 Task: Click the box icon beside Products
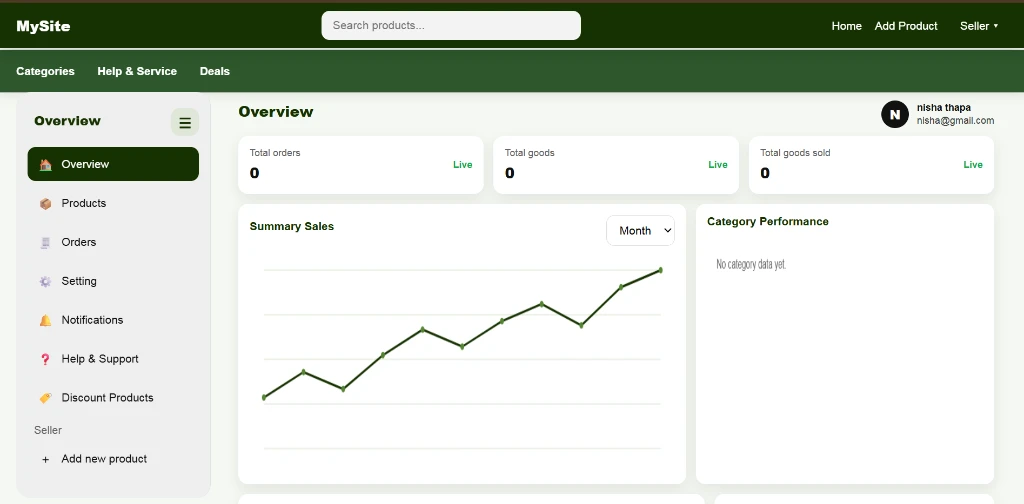point(45,204)
